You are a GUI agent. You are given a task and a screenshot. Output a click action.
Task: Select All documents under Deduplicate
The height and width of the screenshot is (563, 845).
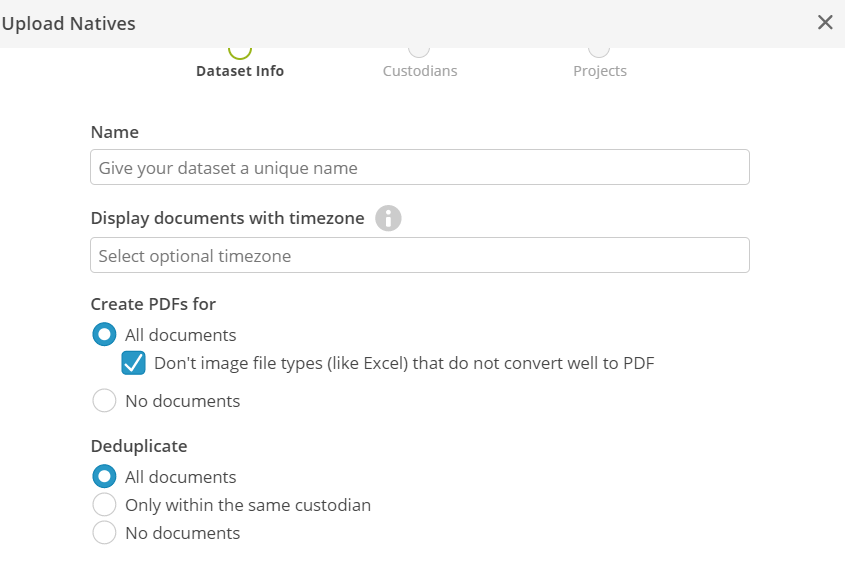coord(104,476)
